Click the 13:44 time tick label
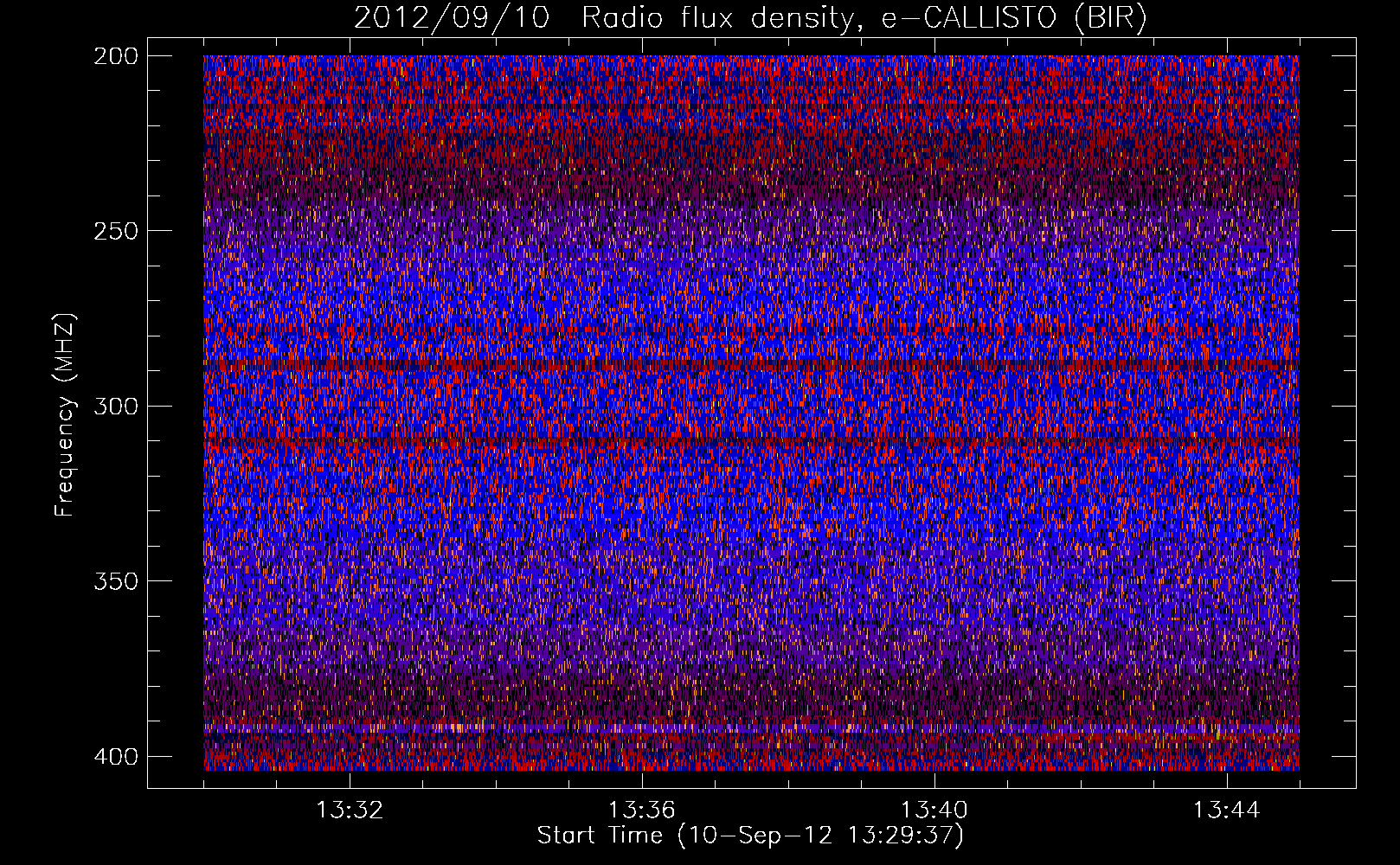The image size is (1400, 865). click(x=1226, y=811)
